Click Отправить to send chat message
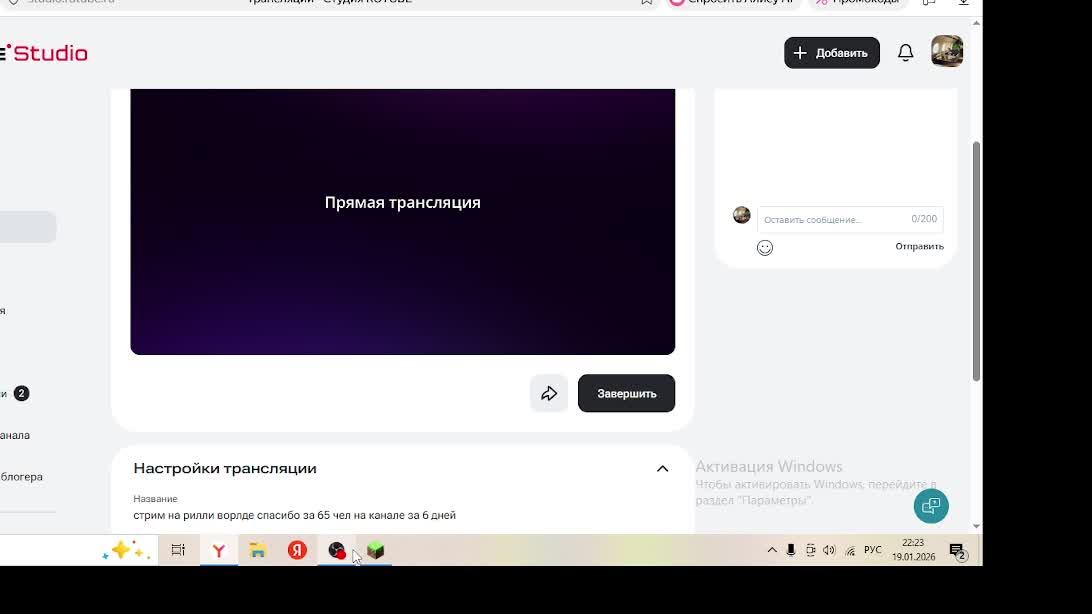This screenshot has height=614, width=1092. 919,246
